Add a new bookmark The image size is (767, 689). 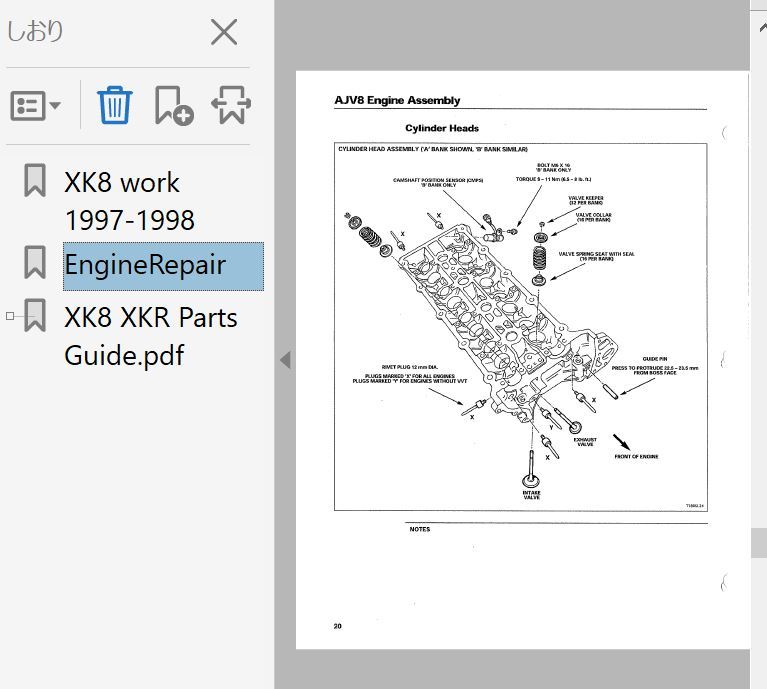[174, 106]
